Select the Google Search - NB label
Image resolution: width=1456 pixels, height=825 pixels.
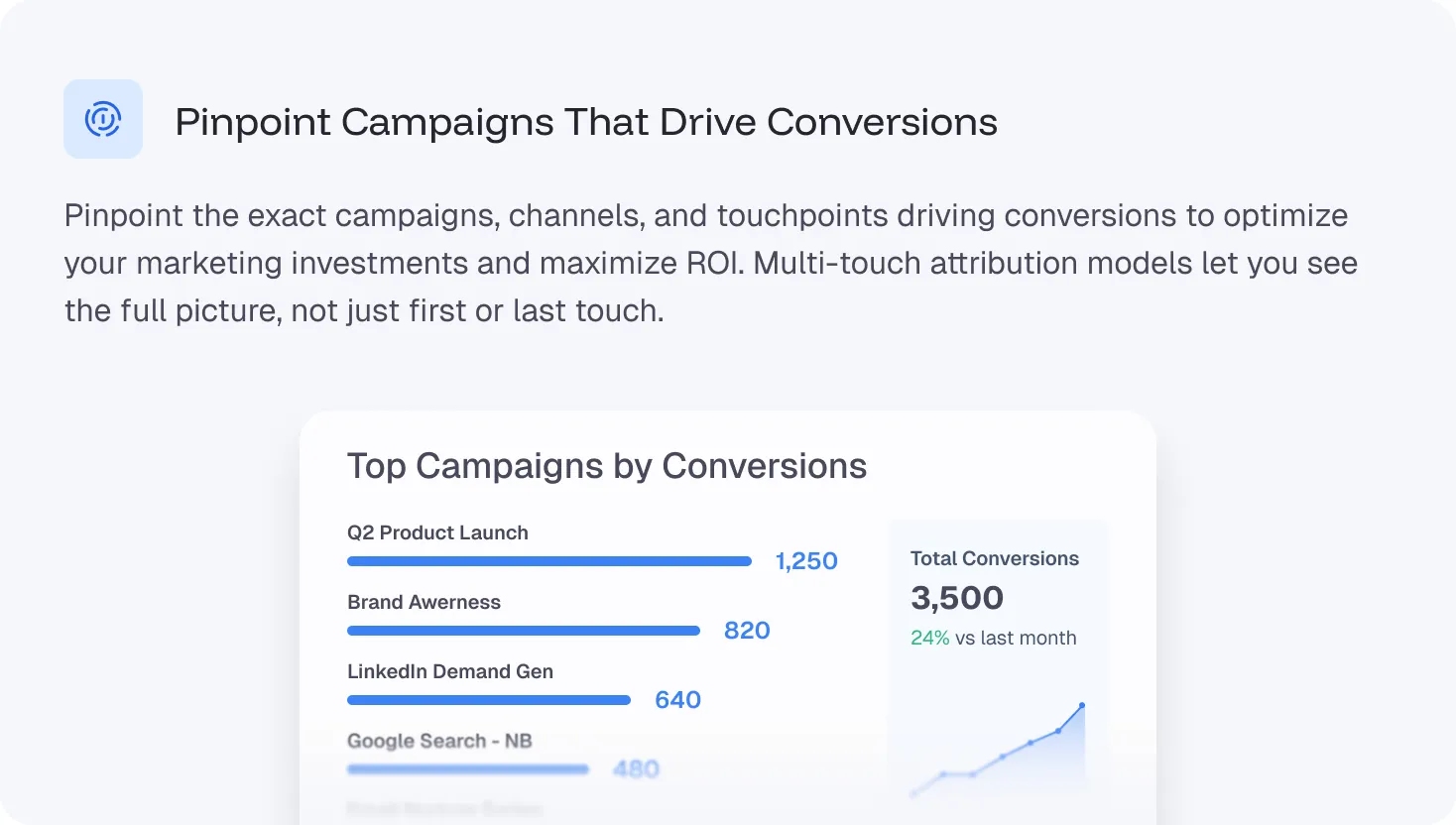click(439, 741)
